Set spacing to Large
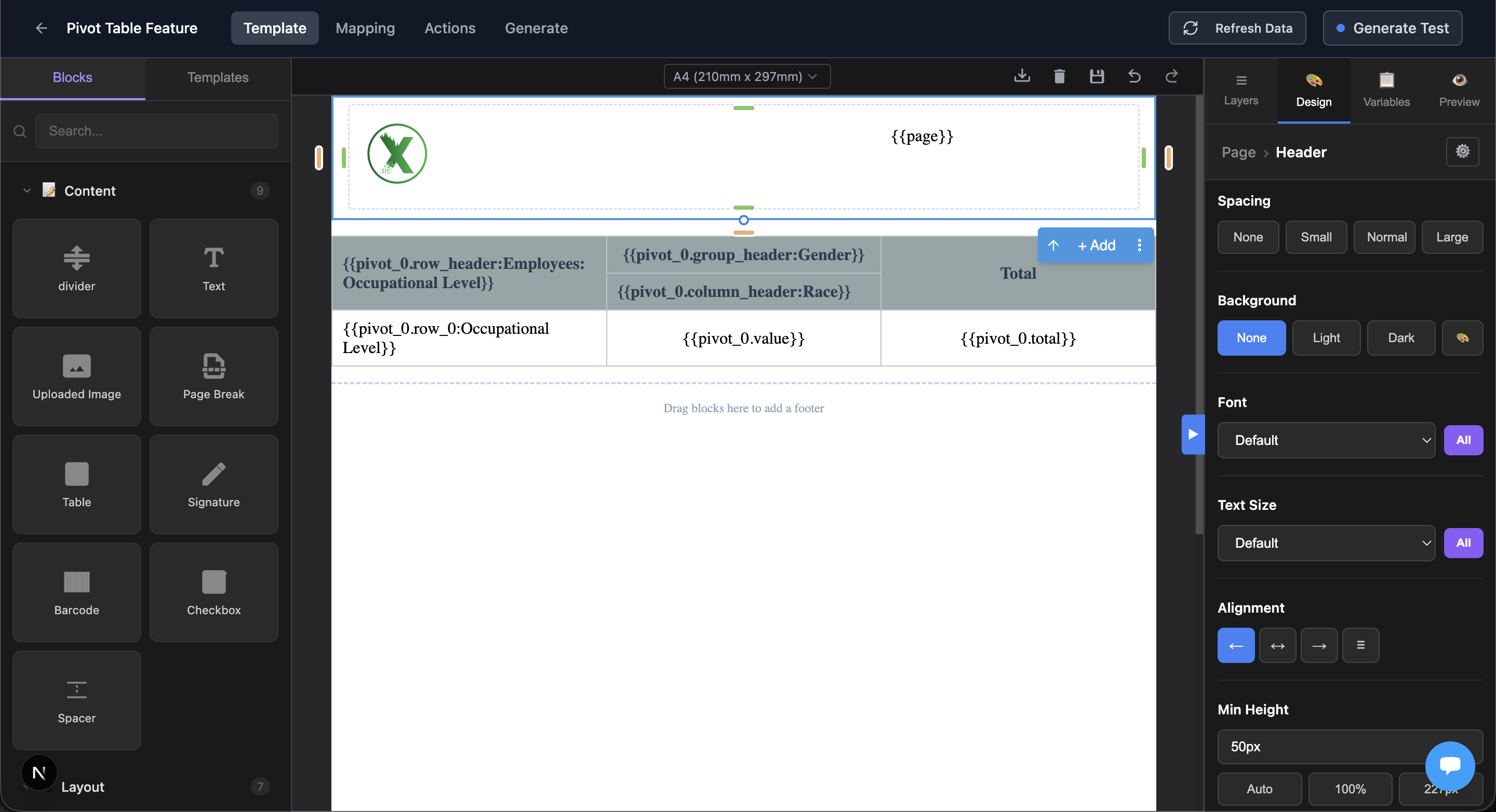This screenshot has width=1496, height=812. click(x=1452, y=237)
